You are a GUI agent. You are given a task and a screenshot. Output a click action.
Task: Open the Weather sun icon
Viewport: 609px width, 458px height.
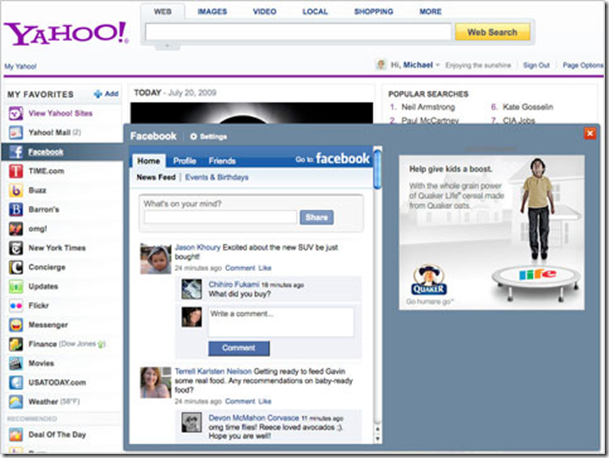pyautogui.click(x=16, y=402)
